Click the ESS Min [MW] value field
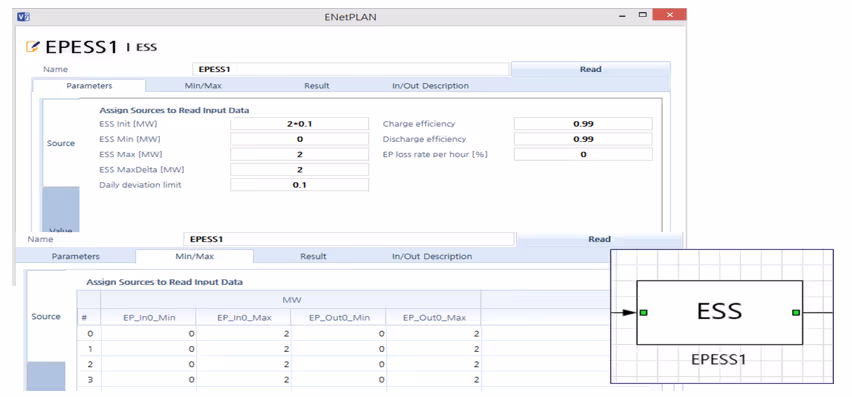Viewport: 852px width, 397px height. tap(299, 139)
